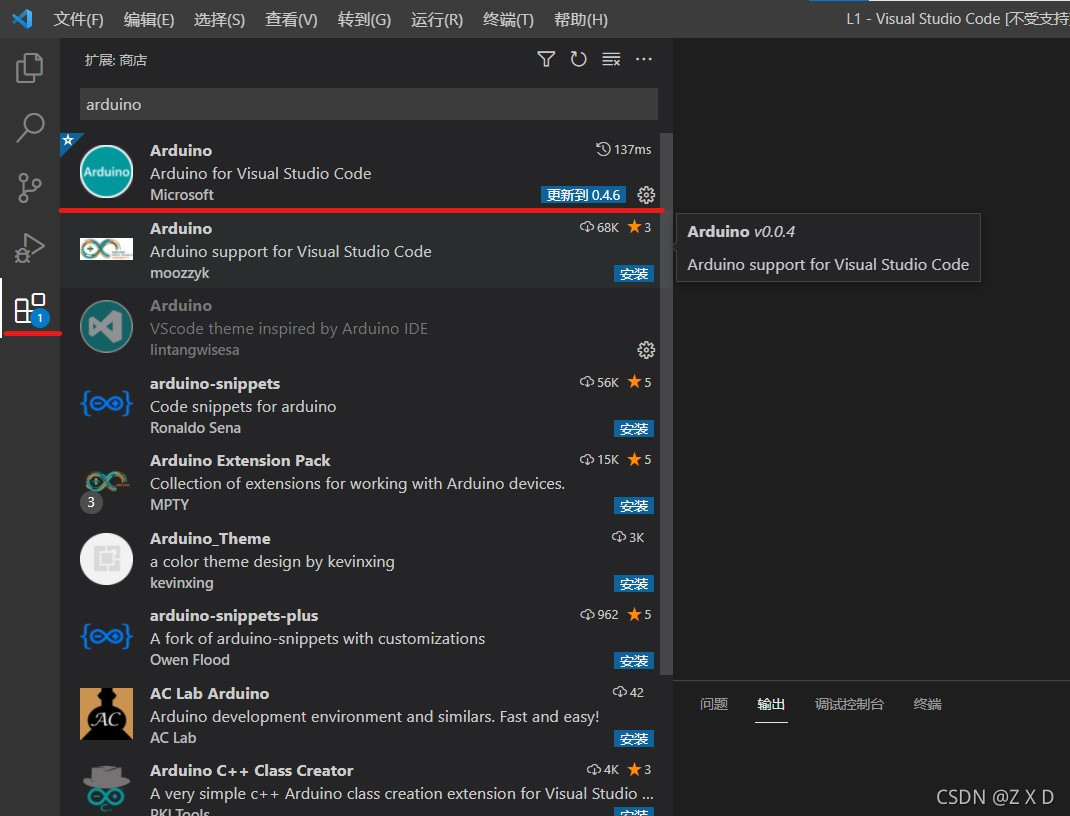Open the 帮助(H) menu
The image size is (1070, 816).
pyautogui.click(x=581, y=20)
